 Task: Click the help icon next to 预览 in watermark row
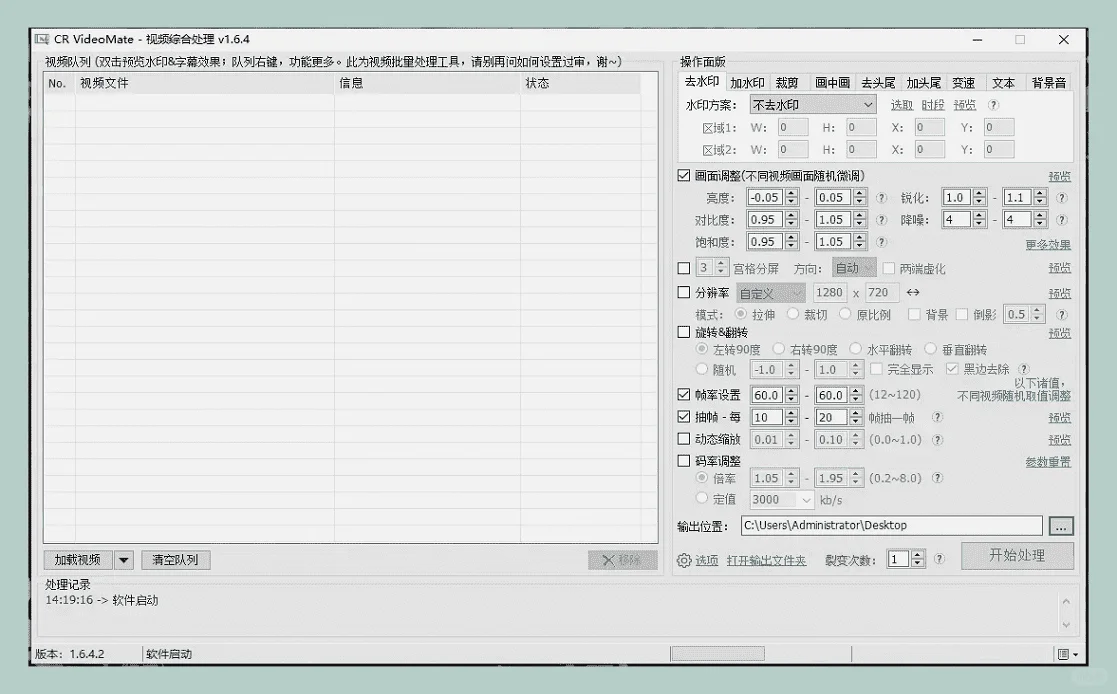(x=993, y=105)
